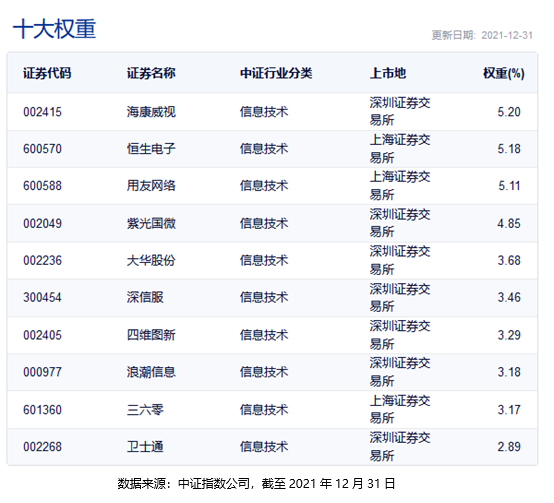The height and width of the screenshot is (503, 554).
Task: Click the 权重(%) column header
Action: [504, 73]
